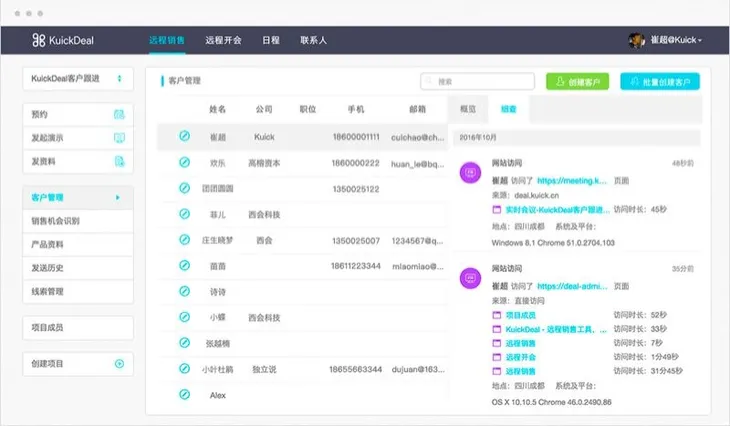Open the 联系人 nav tab
Screen dimensions: 730x426
pyautogui.click(x=313, y=40)
